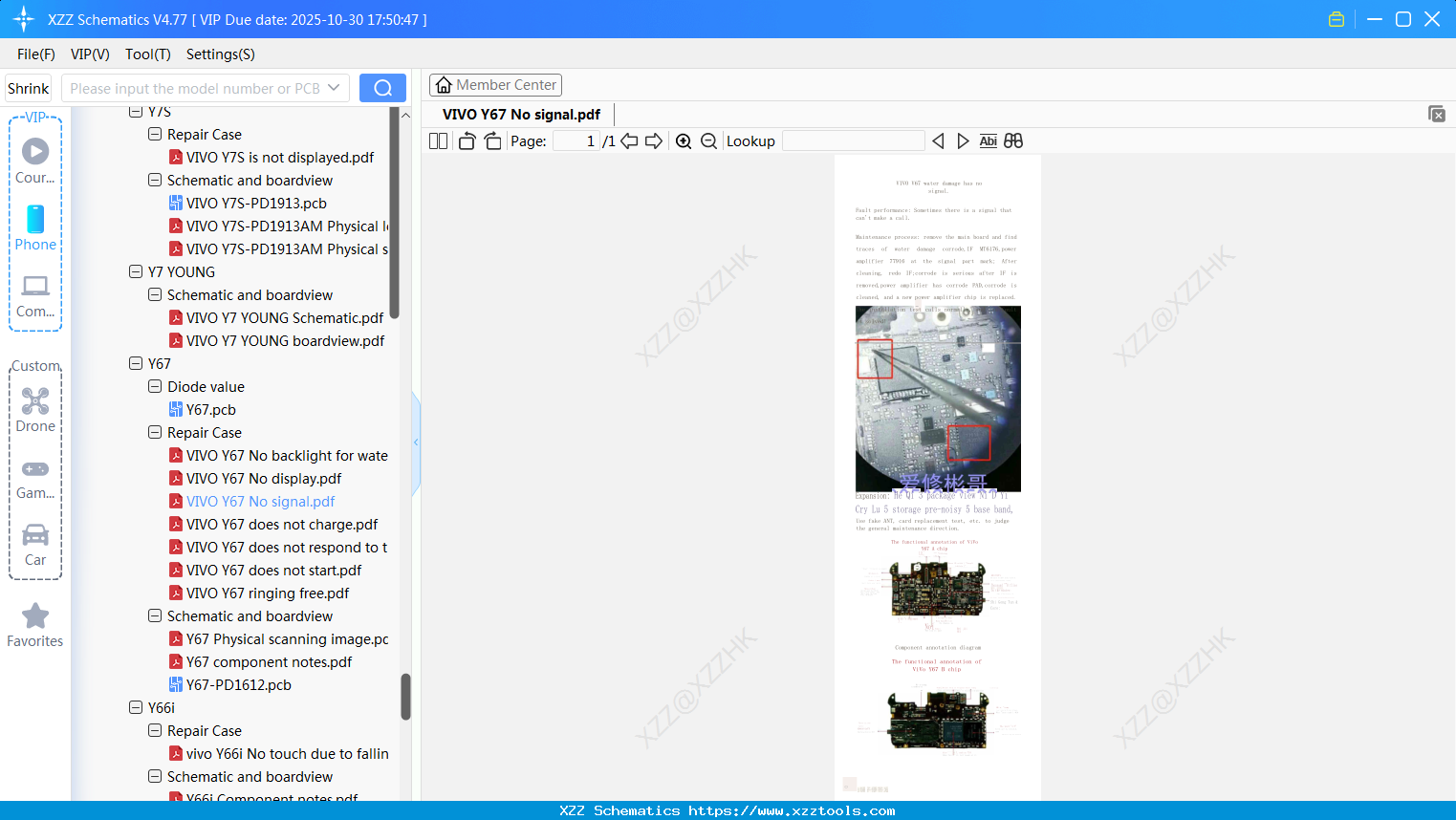Click the file tree vertical scrollbar
1456x820 pixels.
[405, 696]
